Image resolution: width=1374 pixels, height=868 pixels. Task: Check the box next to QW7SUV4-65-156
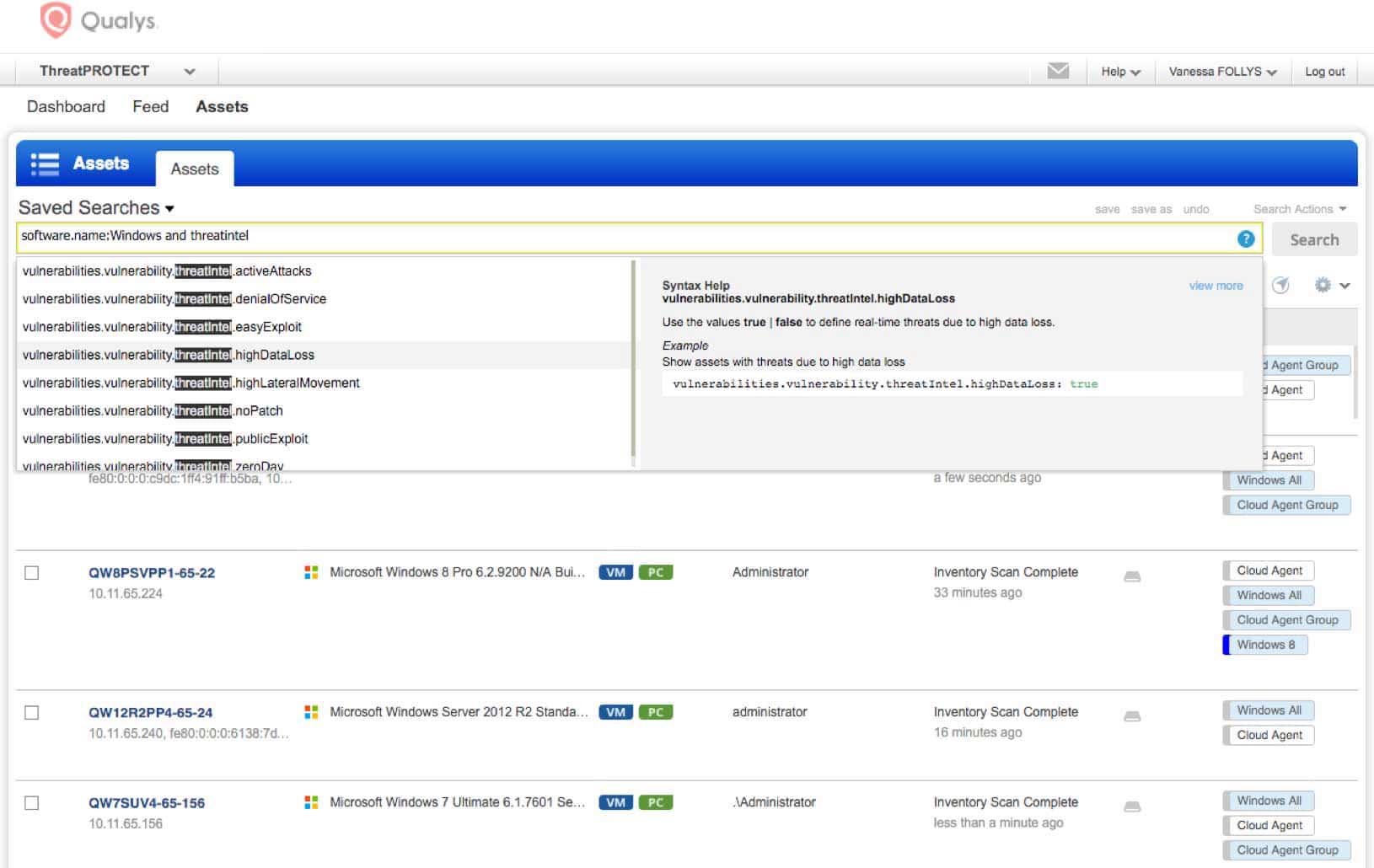point(32,803)
